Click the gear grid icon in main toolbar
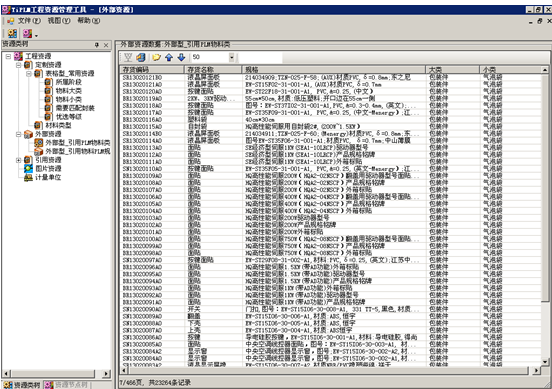552x389 pixels. (x=12, y=33)
